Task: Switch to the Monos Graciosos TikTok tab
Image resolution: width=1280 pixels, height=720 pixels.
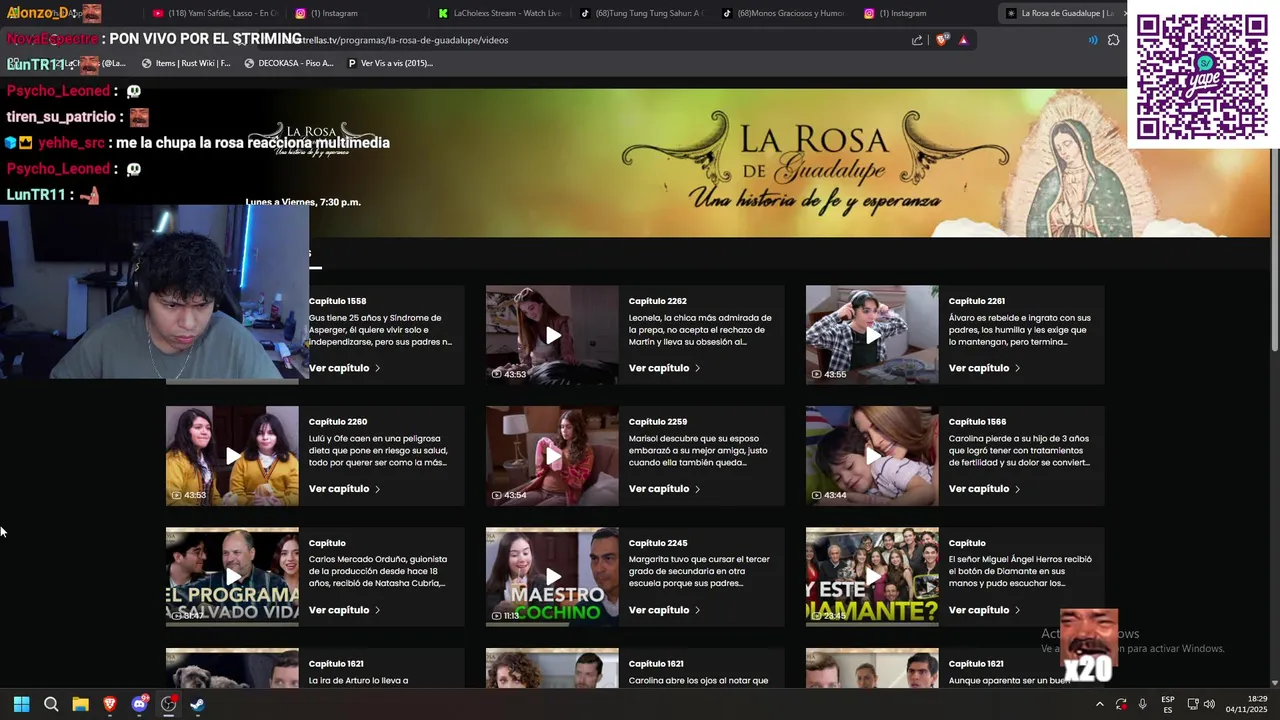Action: pyautogui.click(x=785, y=13)
